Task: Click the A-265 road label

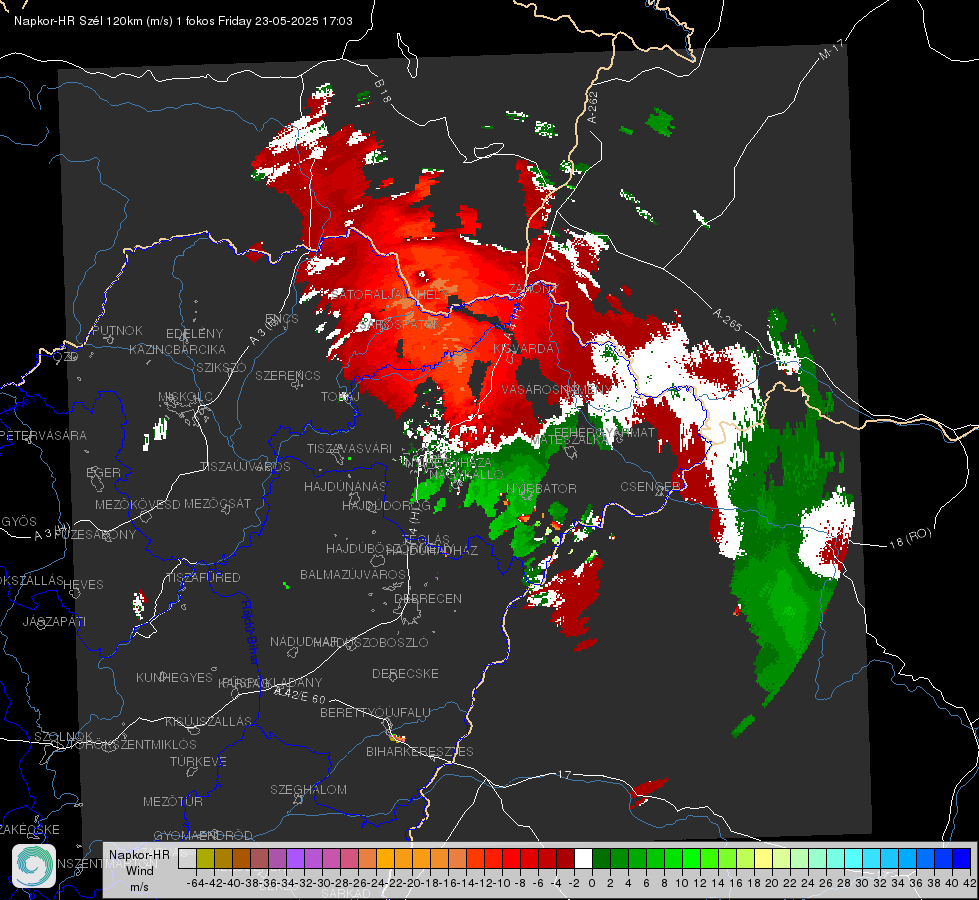Action: tap(727, 320)
